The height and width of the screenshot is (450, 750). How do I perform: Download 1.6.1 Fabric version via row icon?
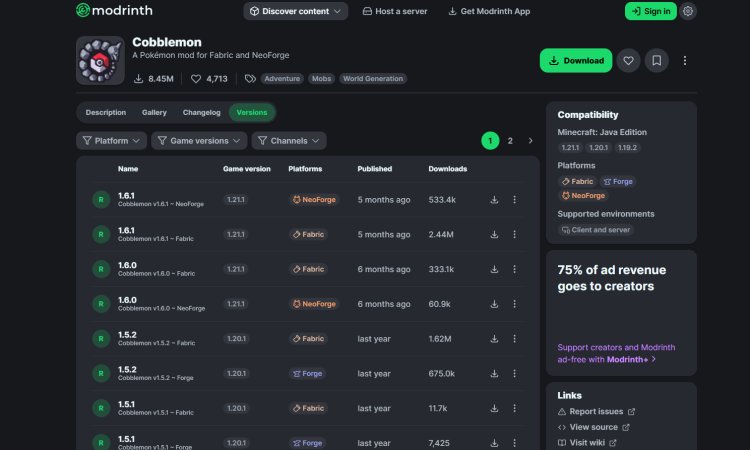[x=494, y=234]
